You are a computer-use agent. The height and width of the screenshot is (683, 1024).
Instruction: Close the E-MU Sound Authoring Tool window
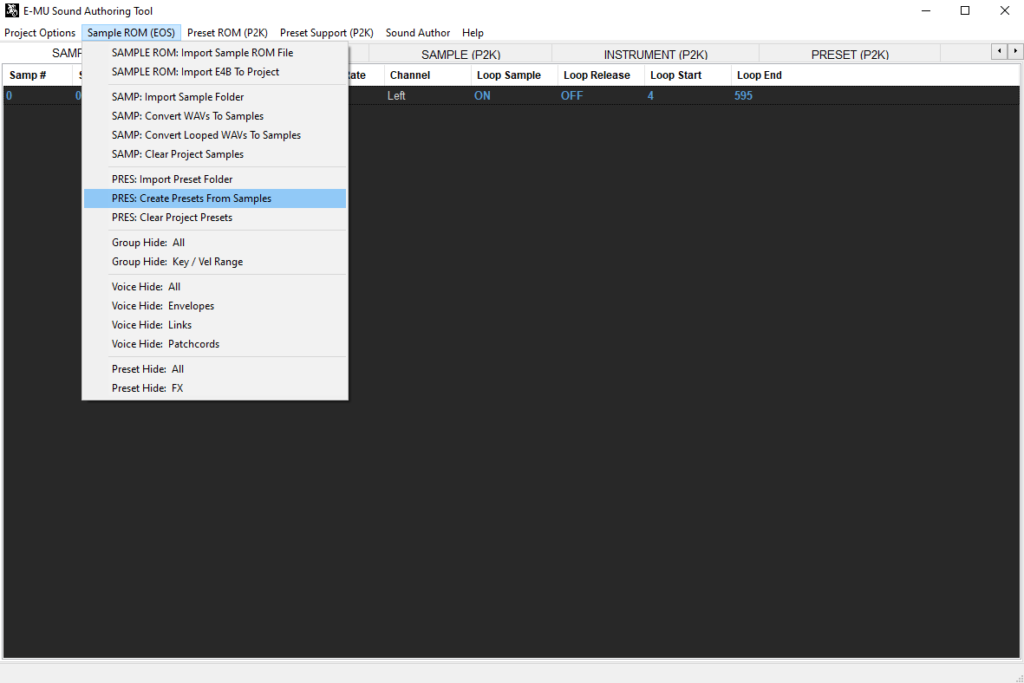pos(1004,10)
